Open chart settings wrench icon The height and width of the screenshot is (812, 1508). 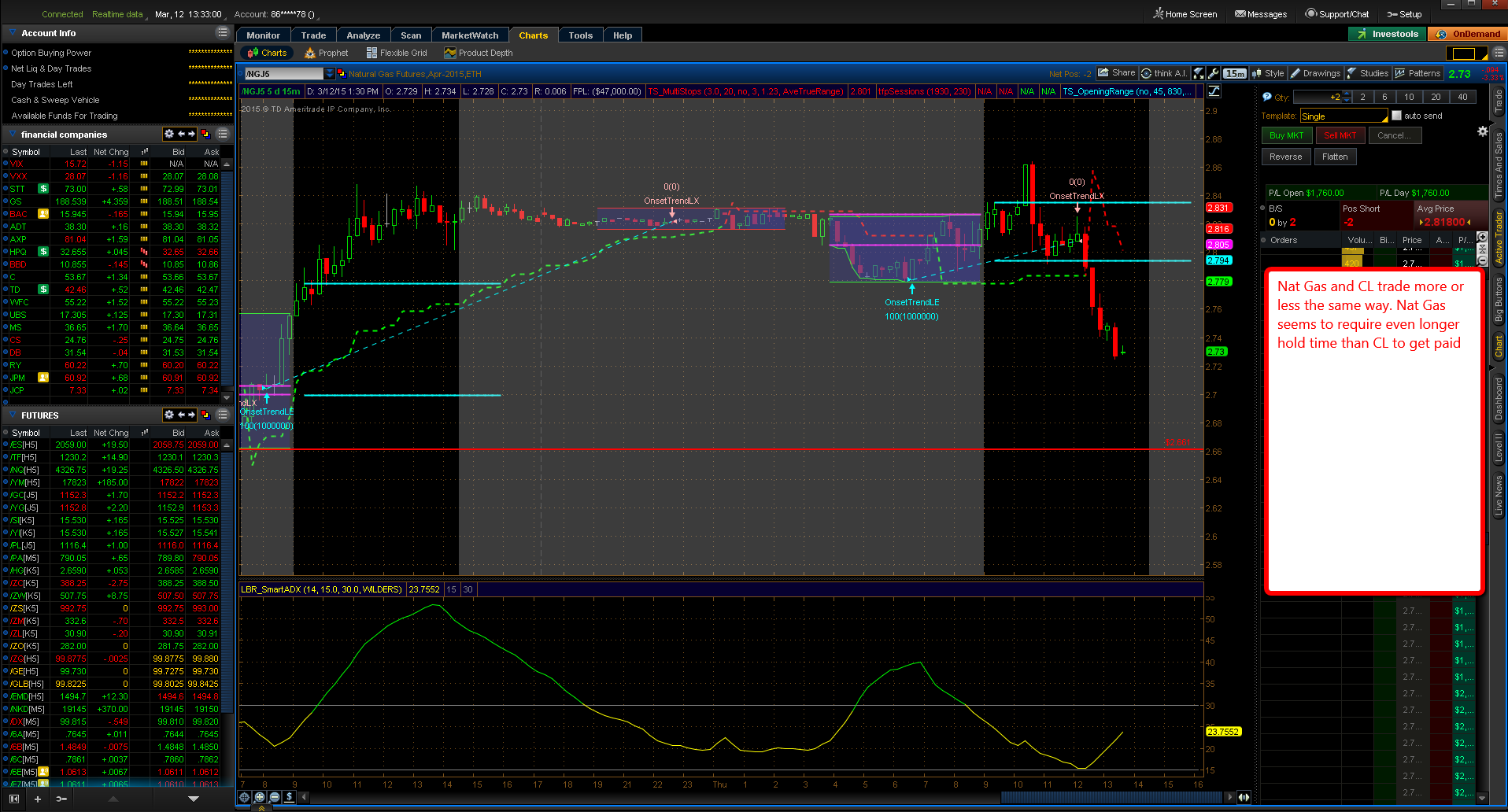1213,73
